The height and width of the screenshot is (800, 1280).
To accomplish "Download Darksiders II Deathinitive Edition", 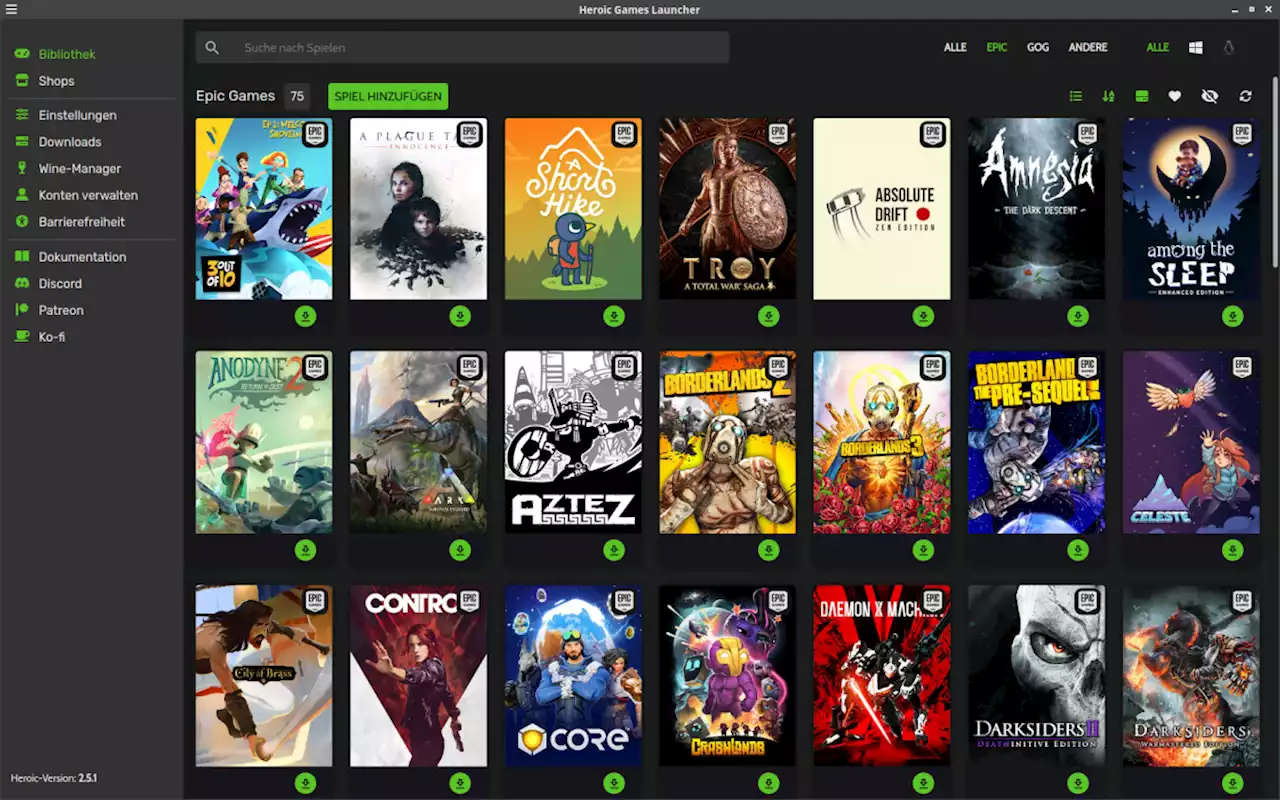I will coord(1078,783).
